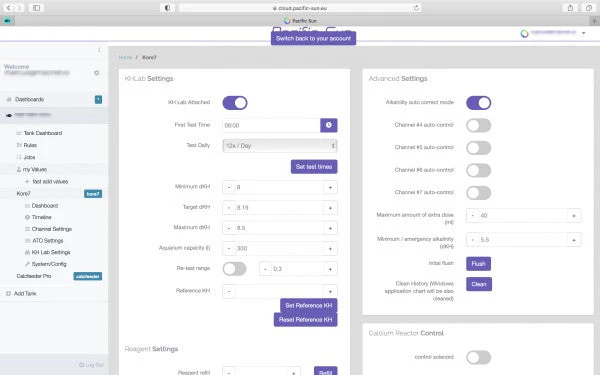Click the gear icon beside Welcome
Screen dimensions: 600x375
(96, 73)
